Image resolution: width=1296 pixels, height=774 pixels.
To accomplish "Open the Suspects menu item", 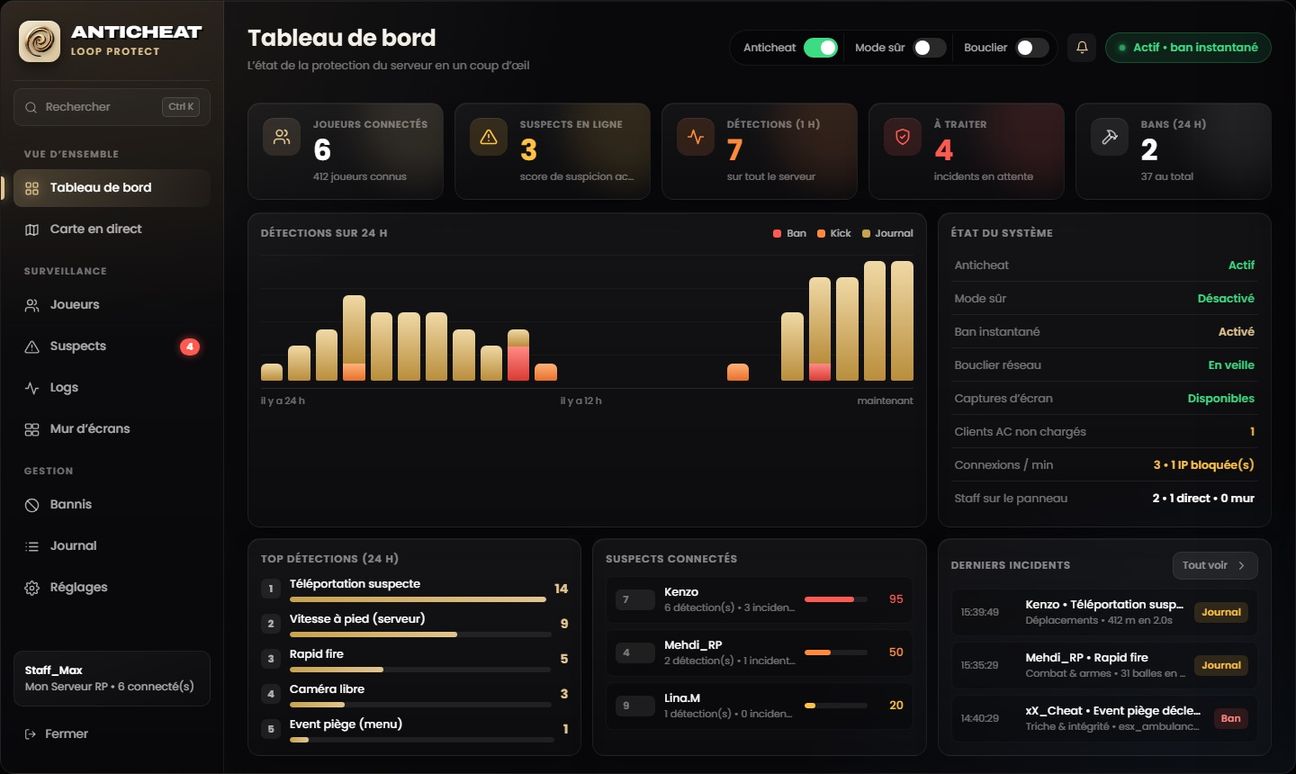I will pyautogui.click(x=112, y=346).
